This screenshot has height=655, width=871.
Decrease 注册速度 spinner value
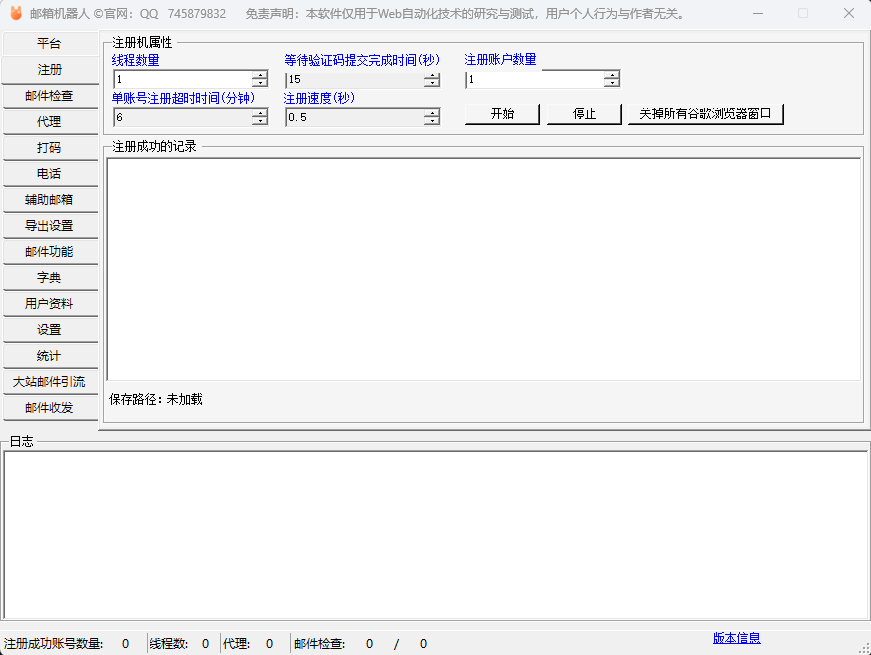click(x=431, y=122)
